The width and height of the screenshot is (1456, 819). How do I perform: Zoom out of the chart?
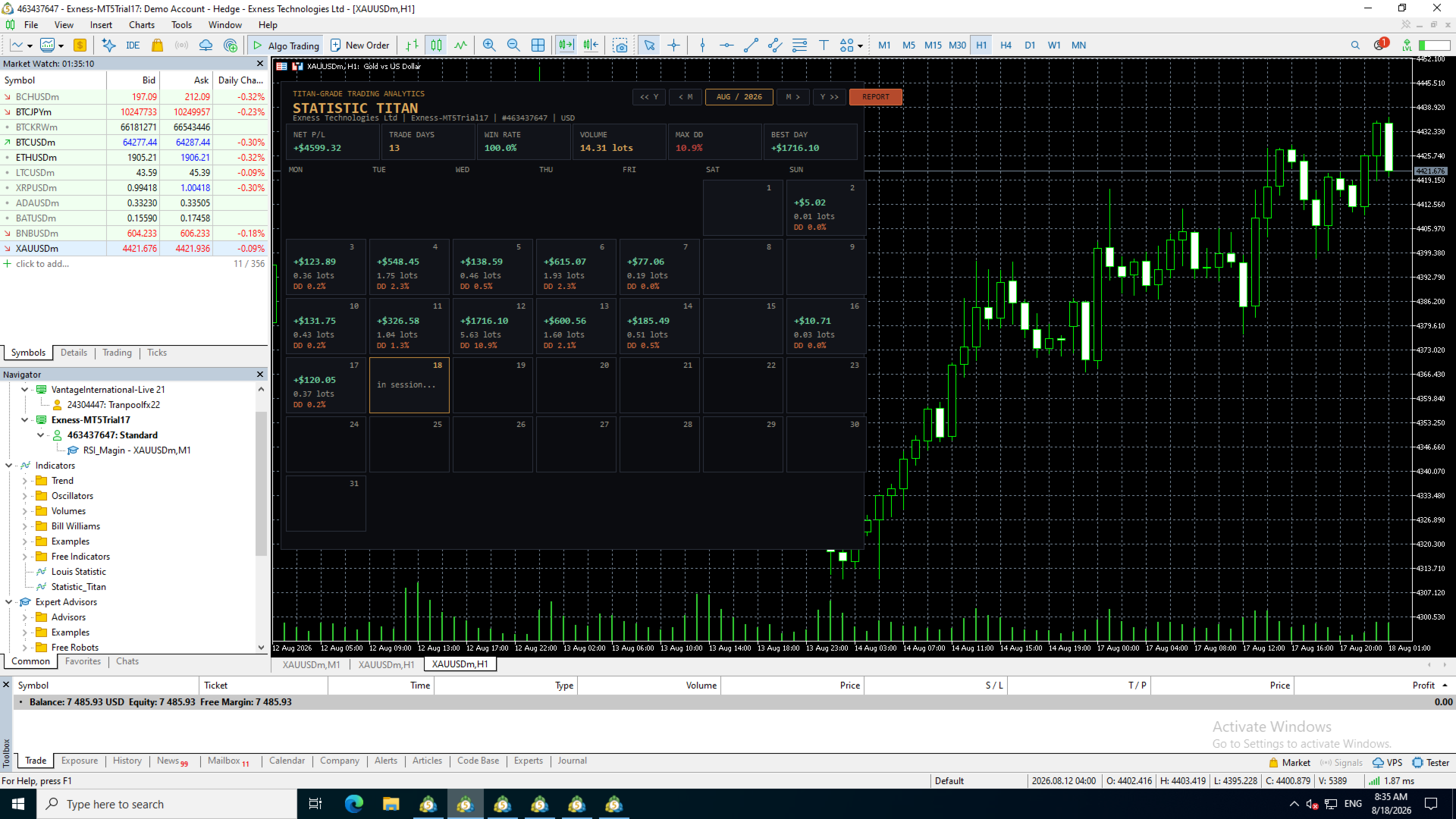coord(513,45)
